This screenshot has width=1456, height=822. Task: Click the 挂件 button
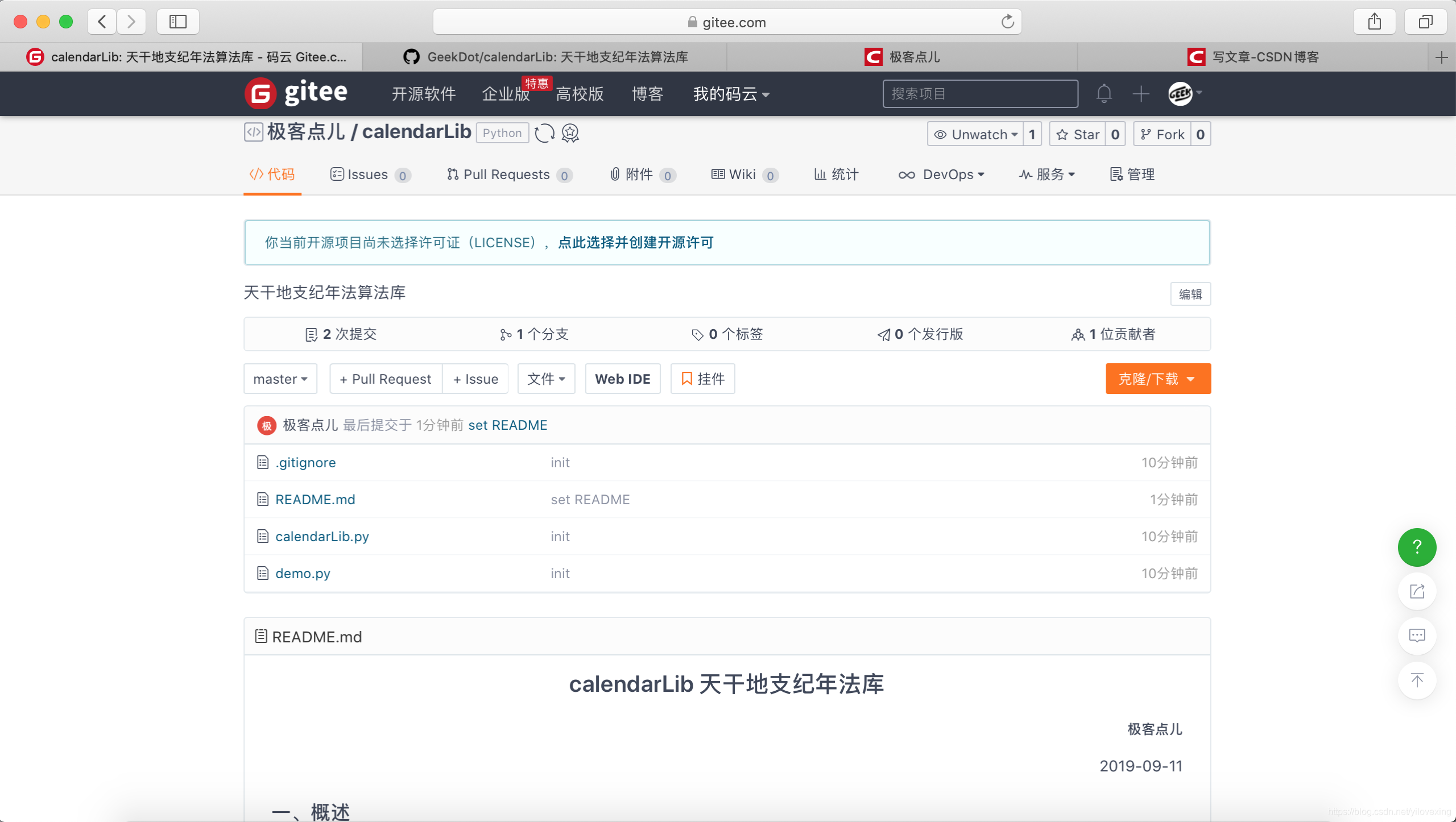click(703, 379)
